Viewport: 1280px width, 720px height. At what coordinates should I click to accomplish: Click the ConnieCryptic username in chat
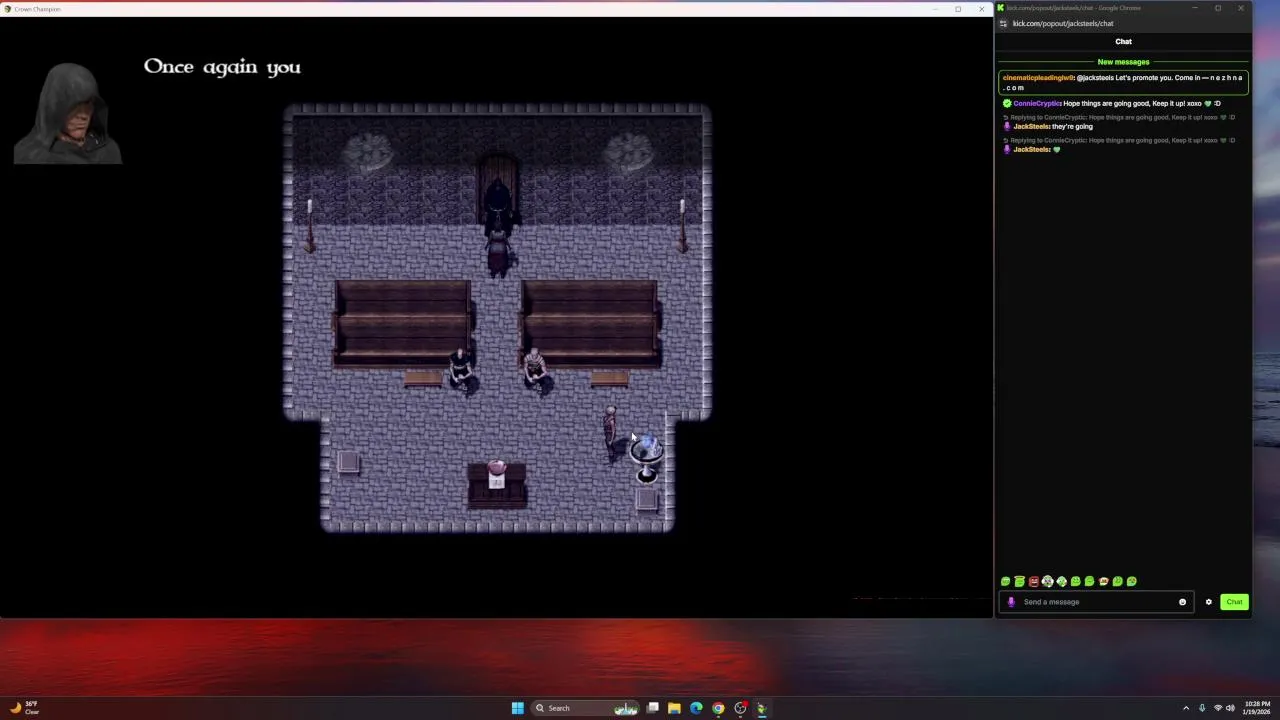1037,103
